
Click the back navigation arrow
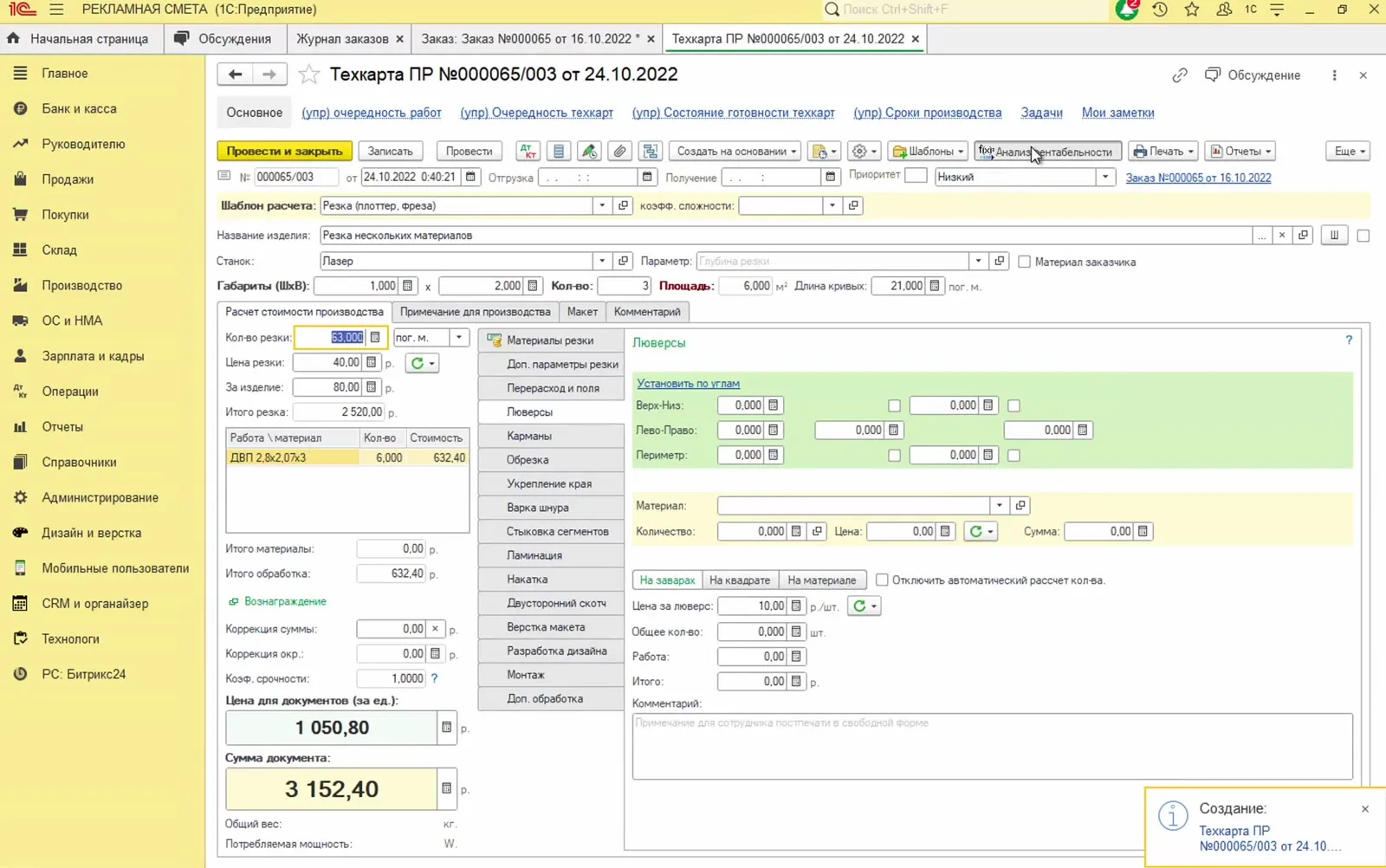(x=235, y=74)
